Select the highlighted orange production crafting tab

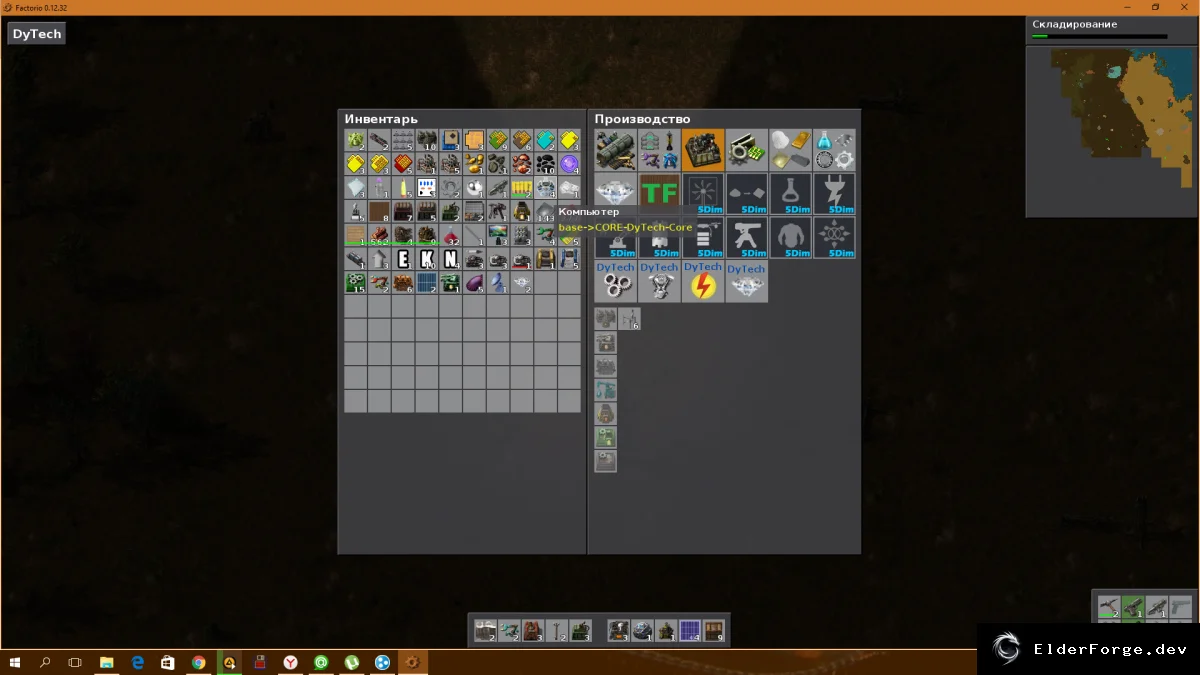coord(703,150)
